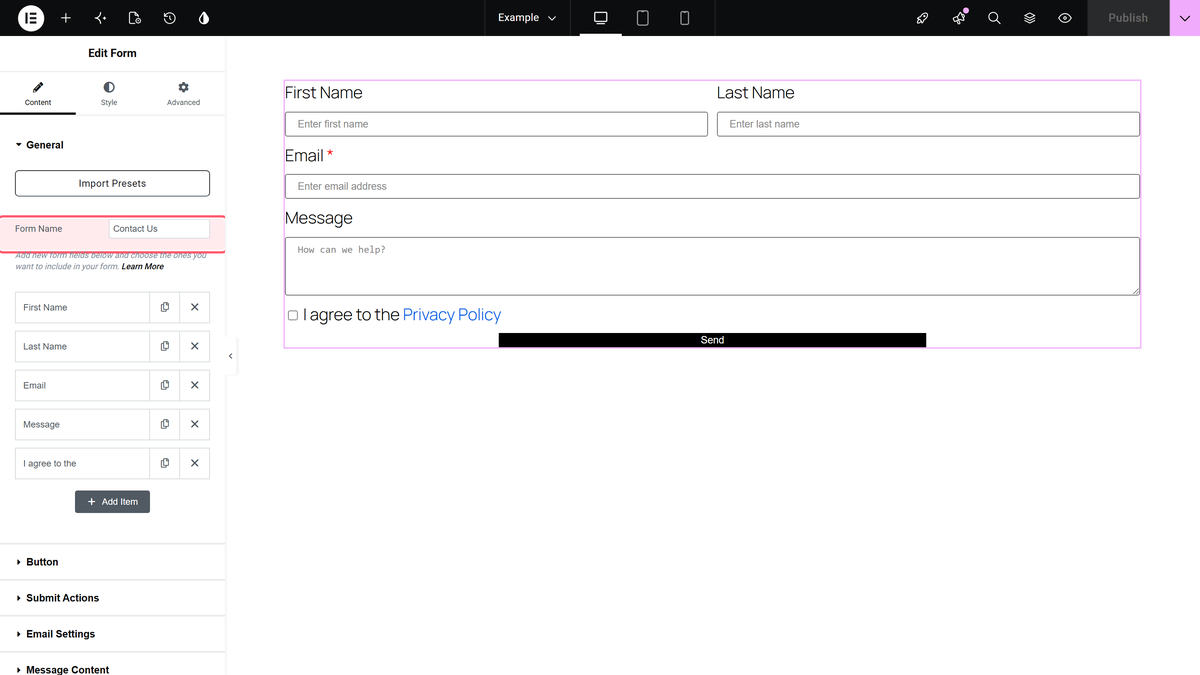Switch to the Style tab

point(109,93)
